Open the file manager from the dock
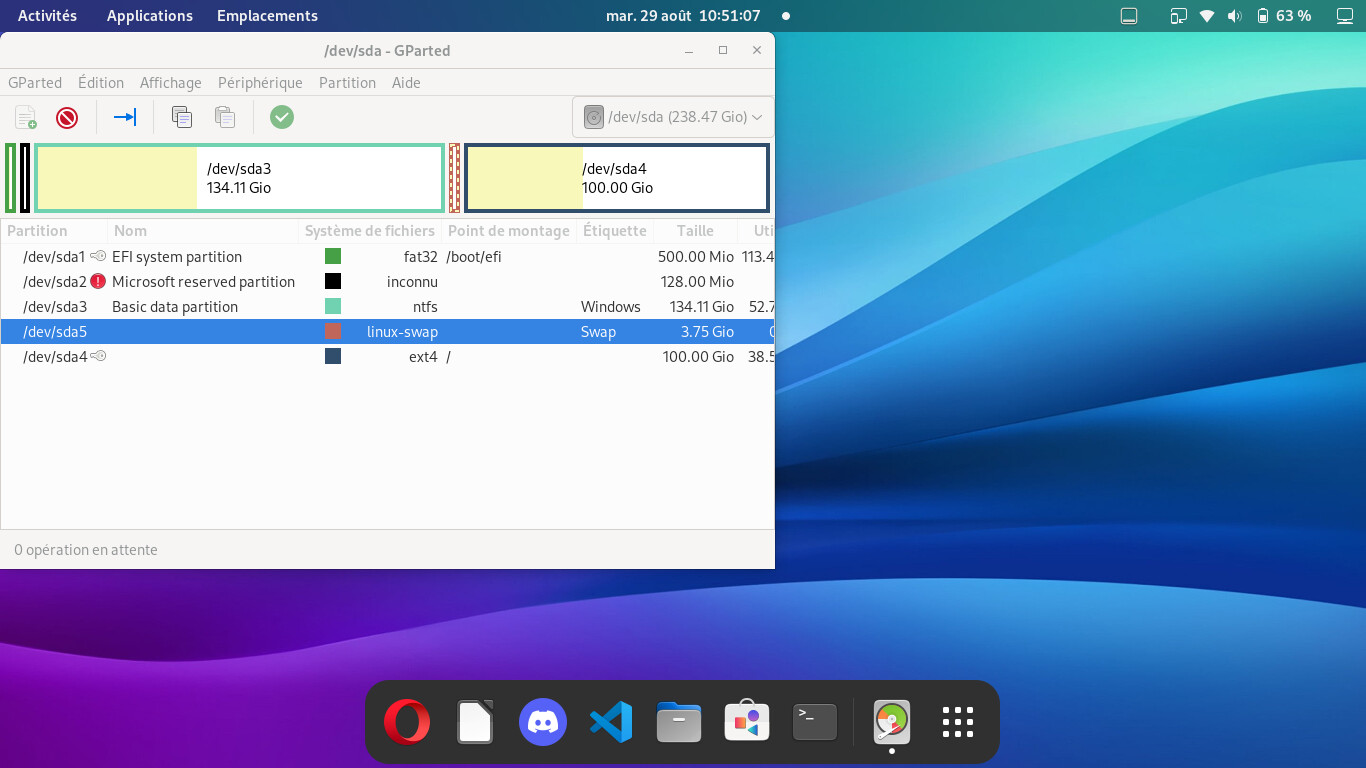1366x768 pixels. coord(679,722)
